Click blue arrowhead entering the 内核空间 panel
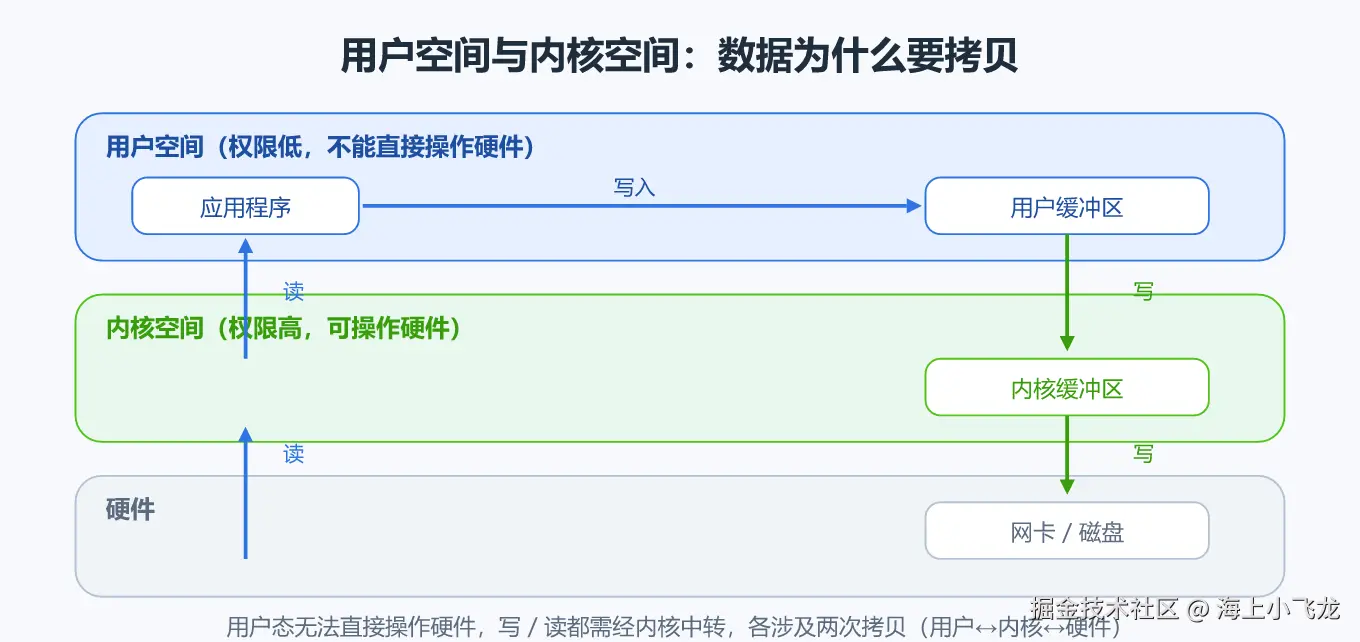Viewport: 1360px width, 642px height. pos(245,433)
